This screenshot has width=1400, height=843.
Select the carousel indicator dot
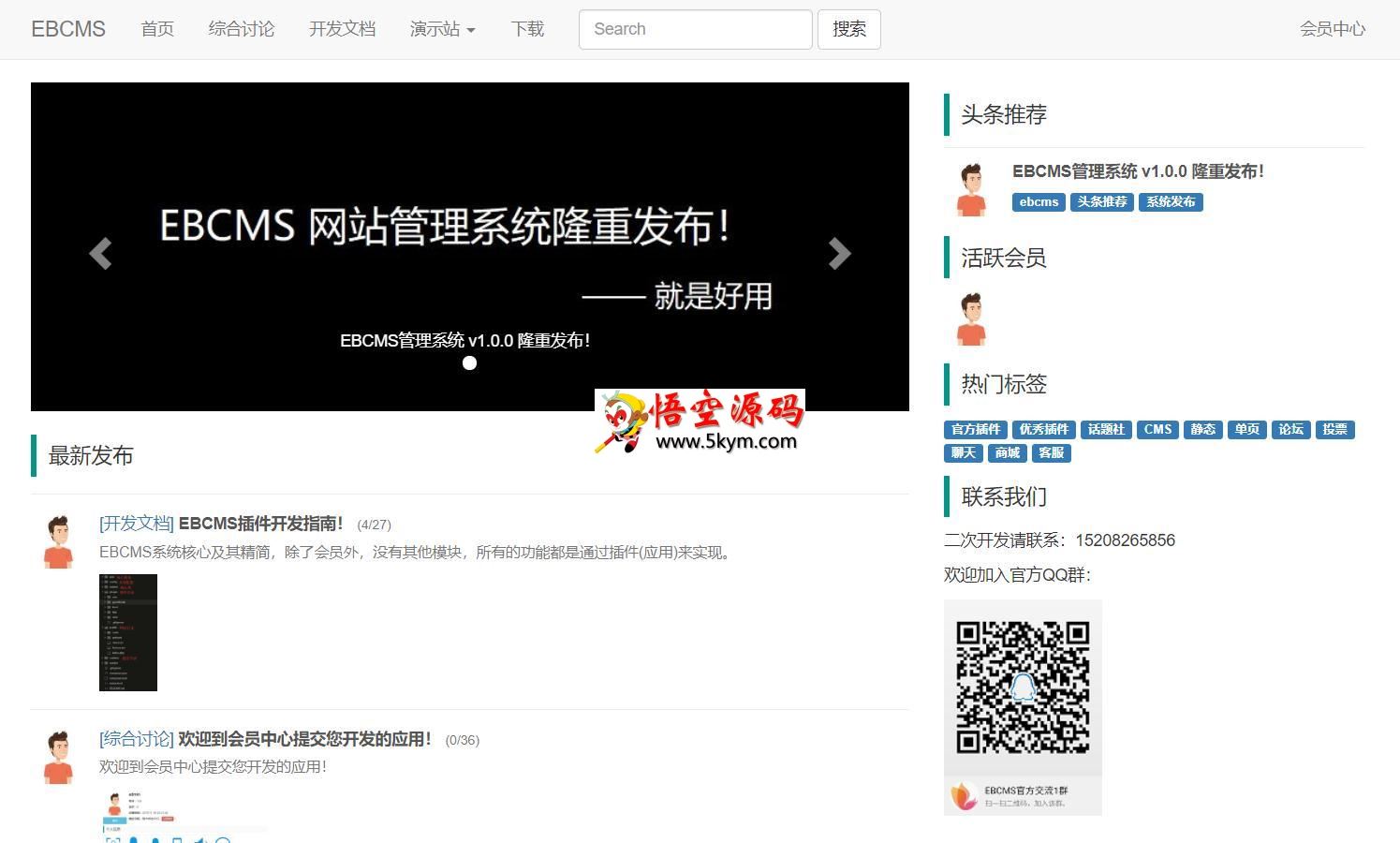(470, 362)
